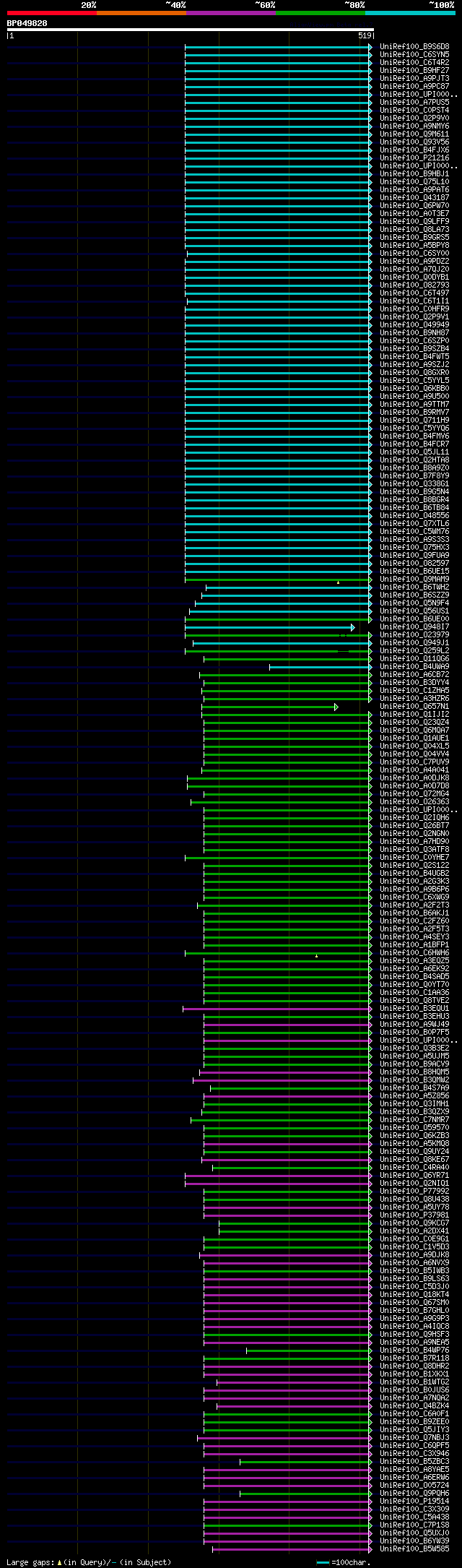Viewport: 462px width, 1568px height.
Task: Choose the UniRef100_Q72MG4 label
Action: (x=414, y=793)
